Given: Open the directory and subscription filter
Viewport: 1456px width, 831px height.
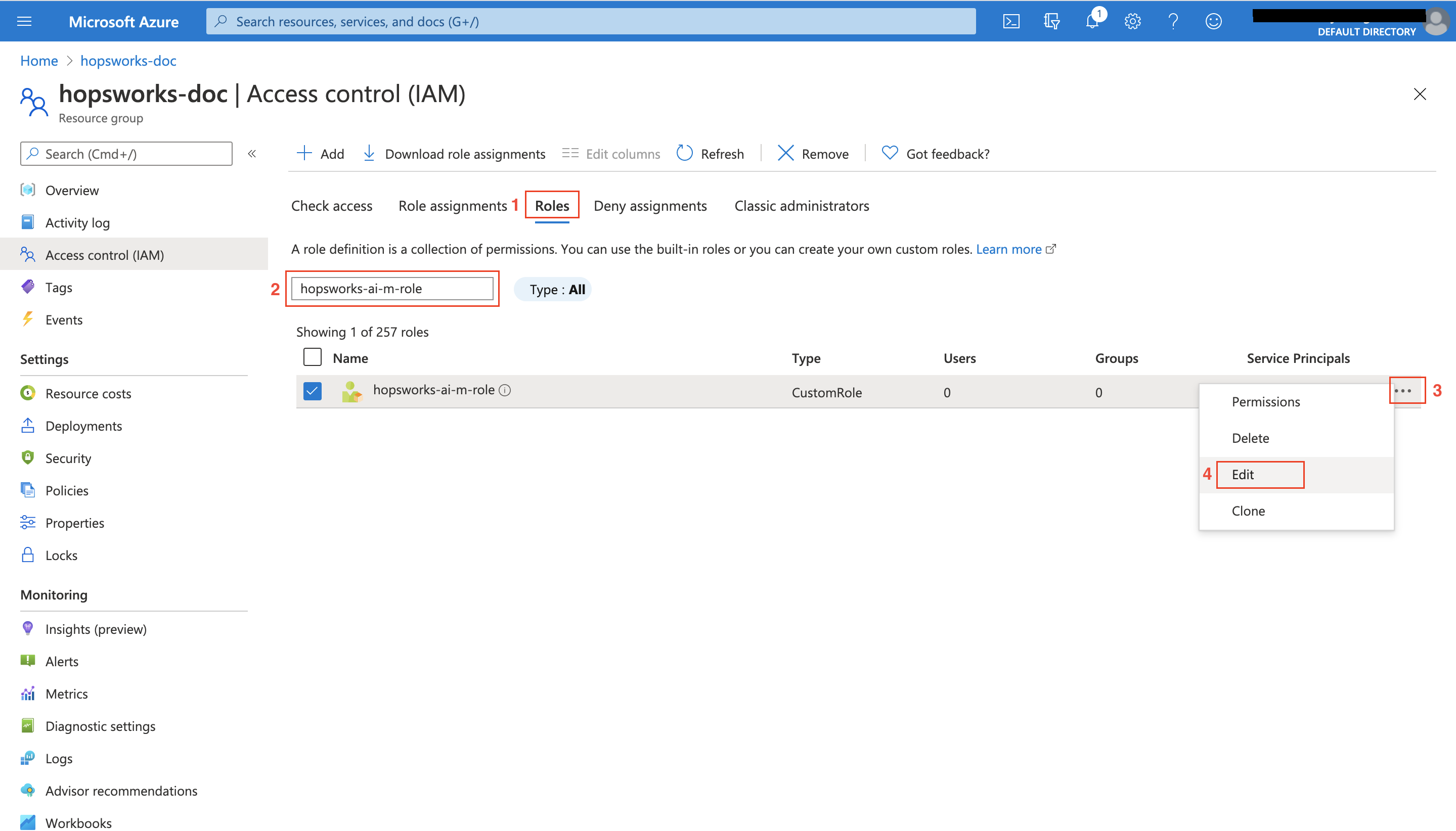Looking at the screenshot, I should pos(1051,22).
